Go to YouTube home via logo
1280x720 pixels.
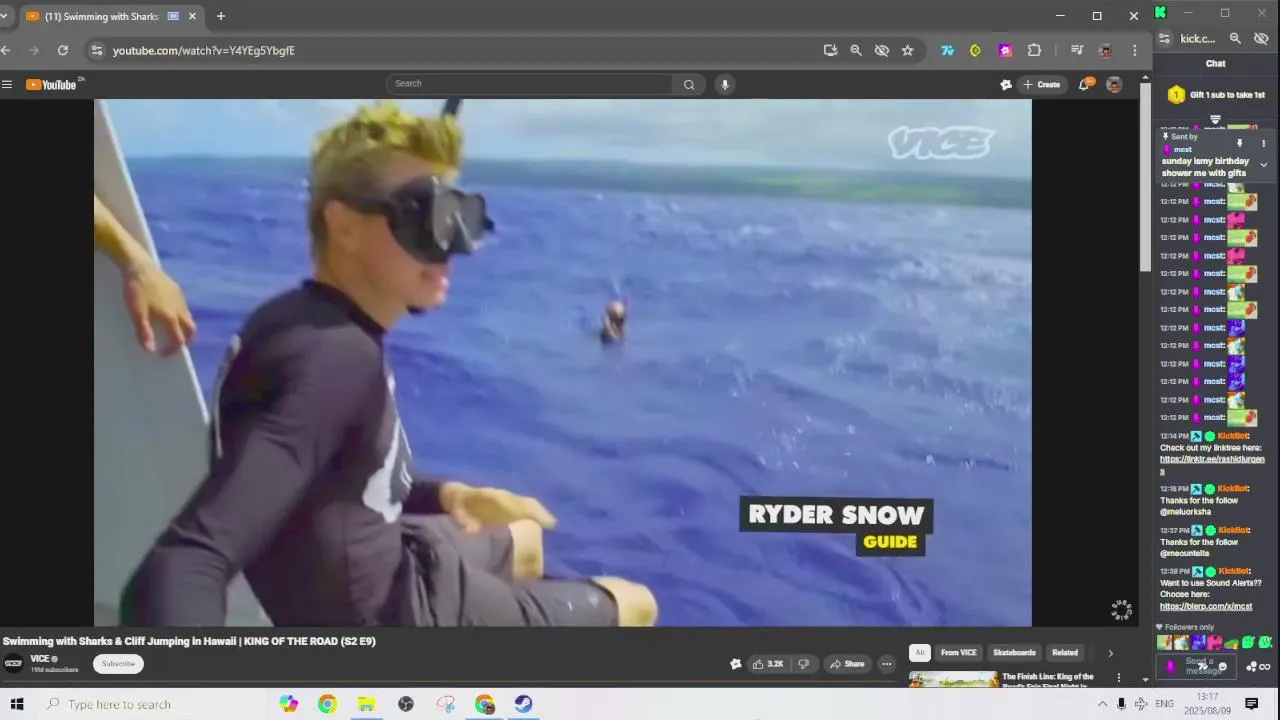point(51,85)
